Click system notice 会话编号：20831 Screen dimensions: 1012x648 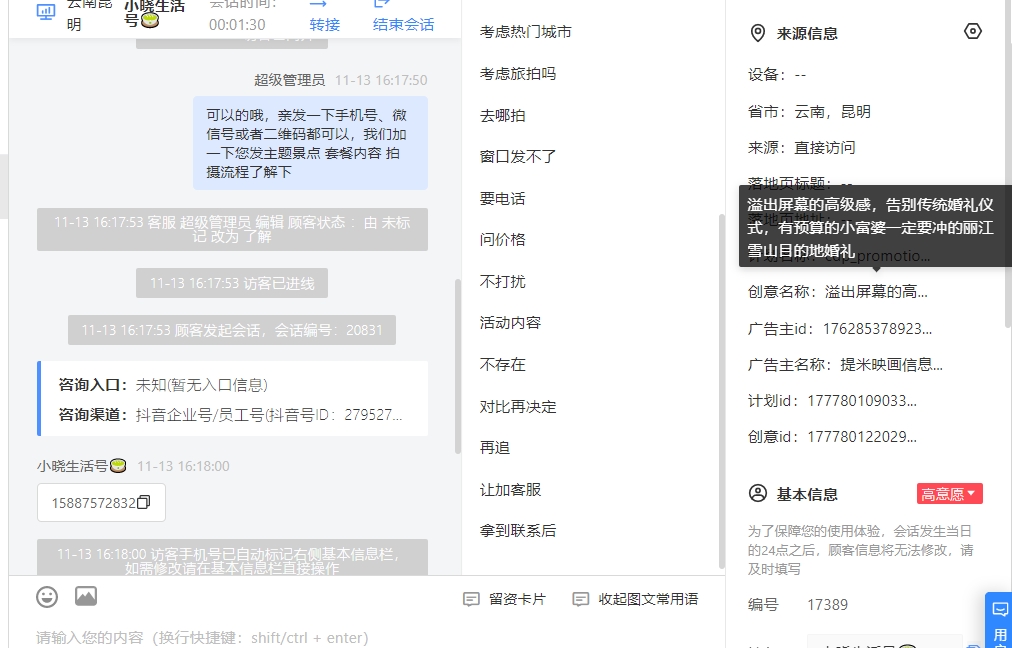232,330
